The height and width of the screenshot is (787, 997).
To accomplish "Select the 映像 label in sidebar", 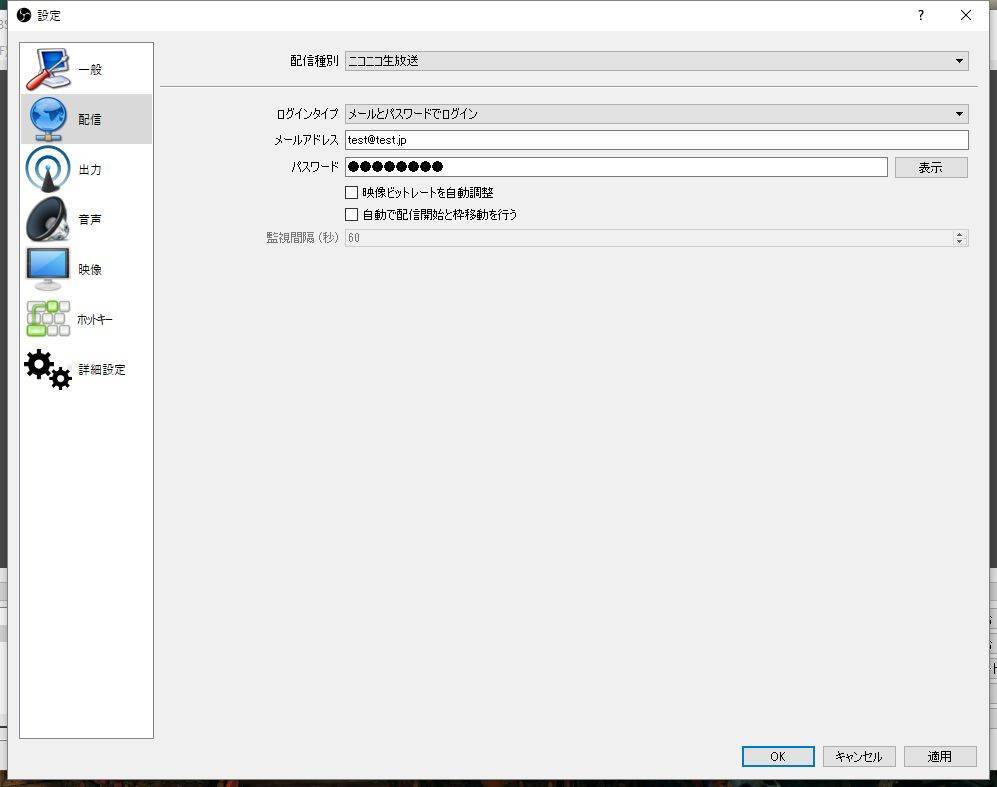I will point(90,270).
